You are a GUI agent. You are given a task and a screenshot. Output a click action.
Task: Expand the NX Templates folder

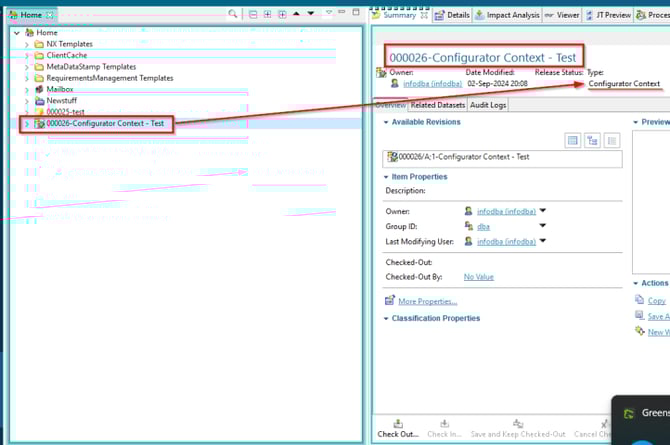27,45
